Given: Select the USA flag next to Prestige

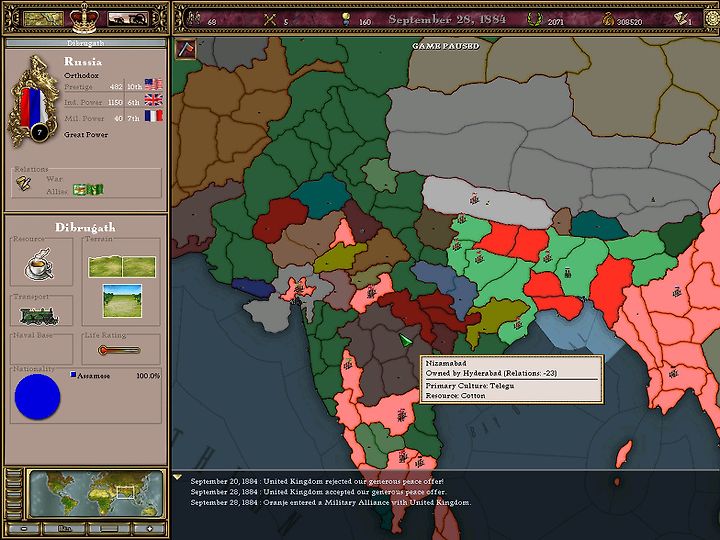Looking at the screenshot, I should (153, 85).
